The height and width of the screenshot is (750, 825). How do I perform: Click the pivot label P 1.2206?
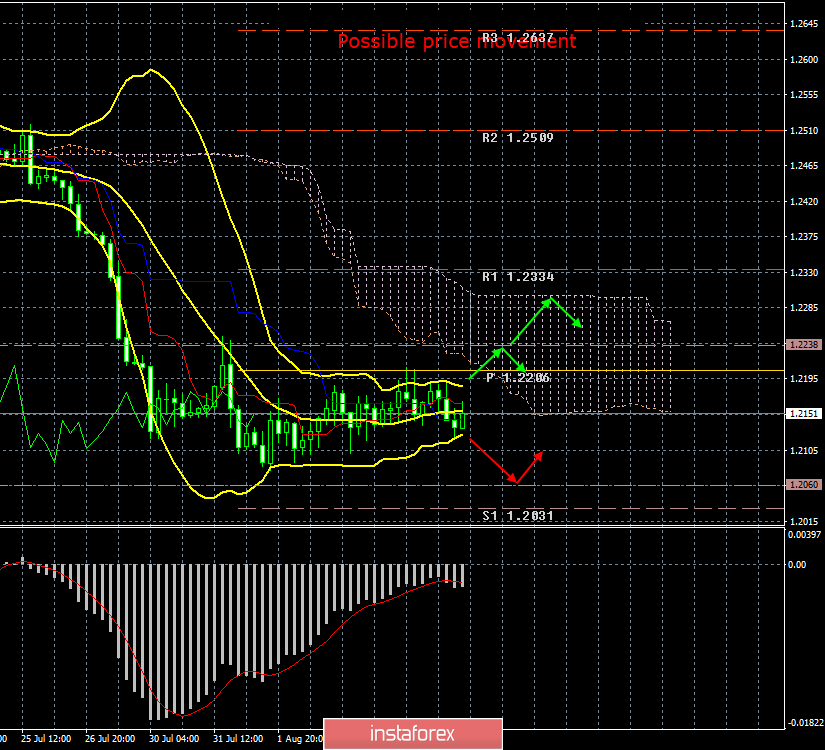515,378
